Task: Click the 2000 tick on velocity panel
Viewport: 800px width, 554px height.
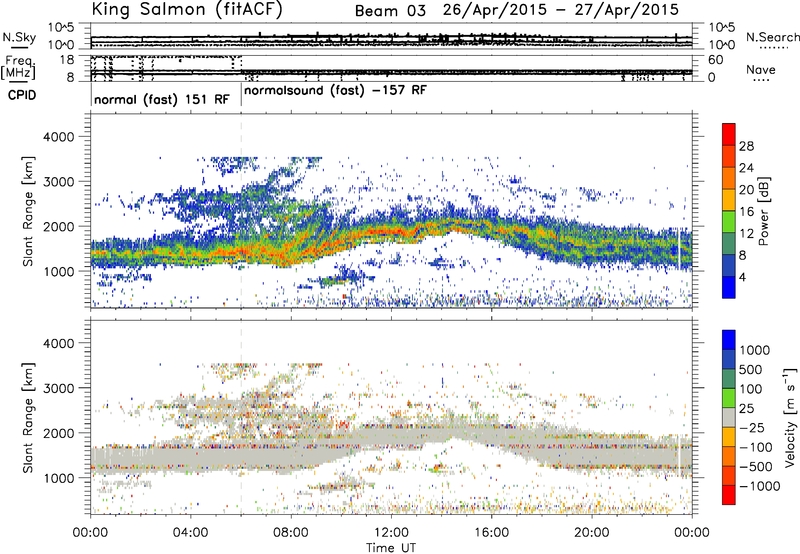Action: coord(58,433)
